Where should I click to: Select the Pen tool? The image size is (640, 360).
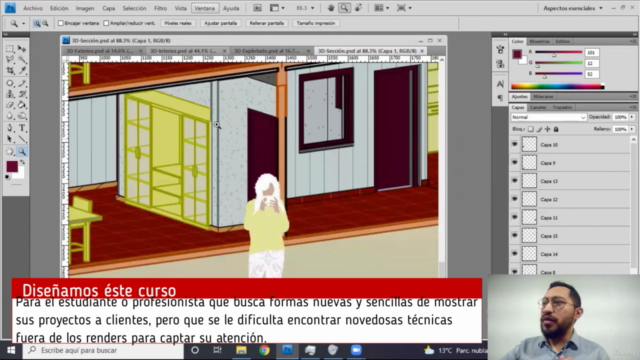[10, 128]
